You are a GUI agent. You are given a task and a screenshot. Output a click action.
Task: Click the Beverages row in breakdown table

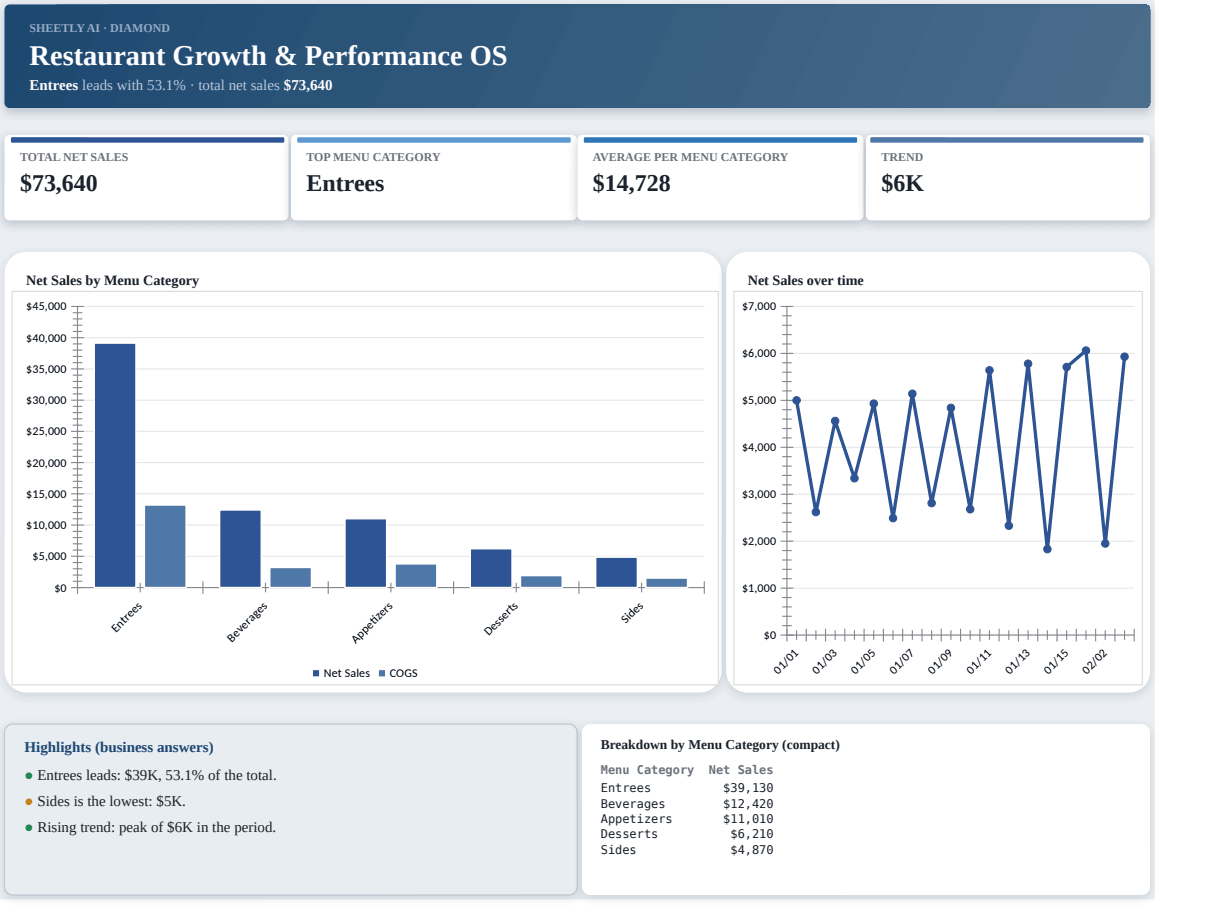click(687, 804)
